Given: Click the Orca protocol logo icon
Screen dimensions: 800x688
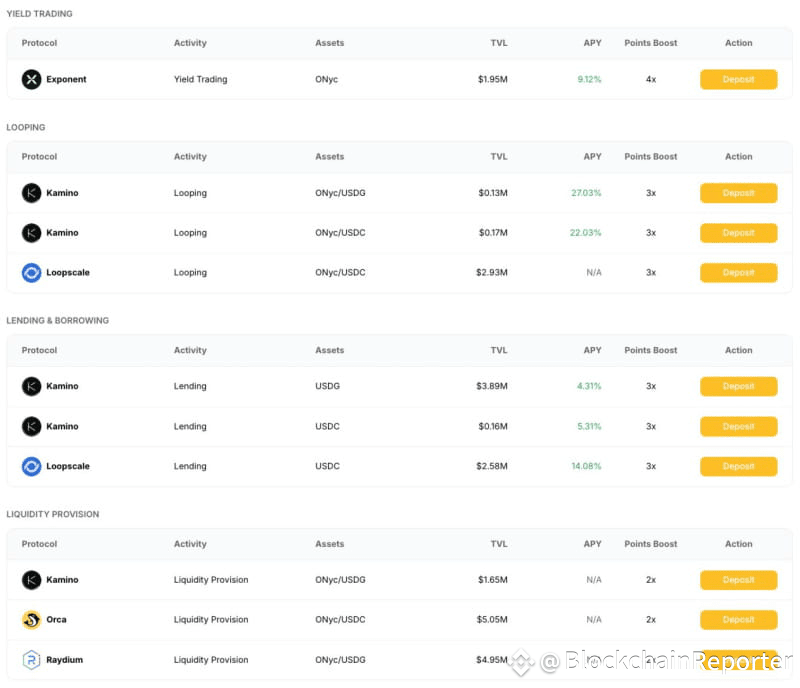Looking at the screenshot, I should [x=31, y=620].
